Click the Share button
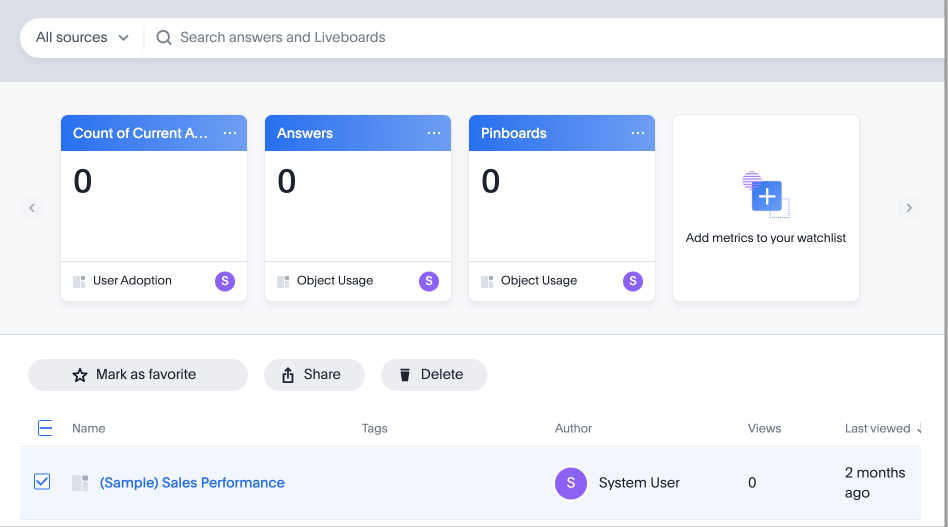The image size is (948, 527). pos(314,375)
